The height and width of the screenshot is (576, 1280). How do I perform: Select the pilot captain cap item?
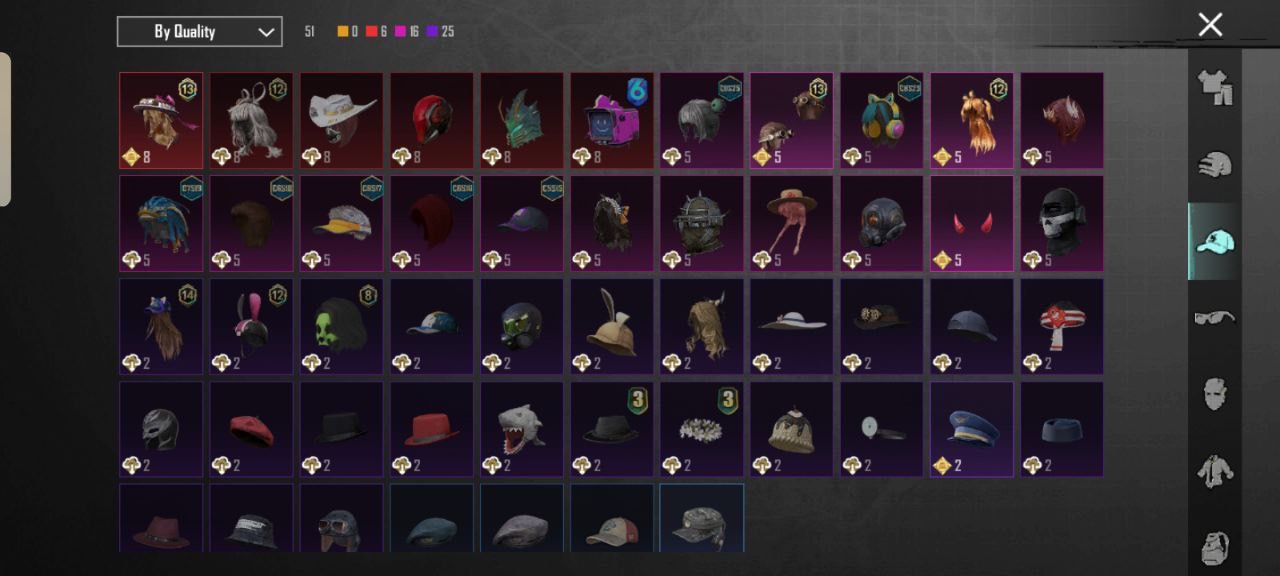(x=971, y=429)
